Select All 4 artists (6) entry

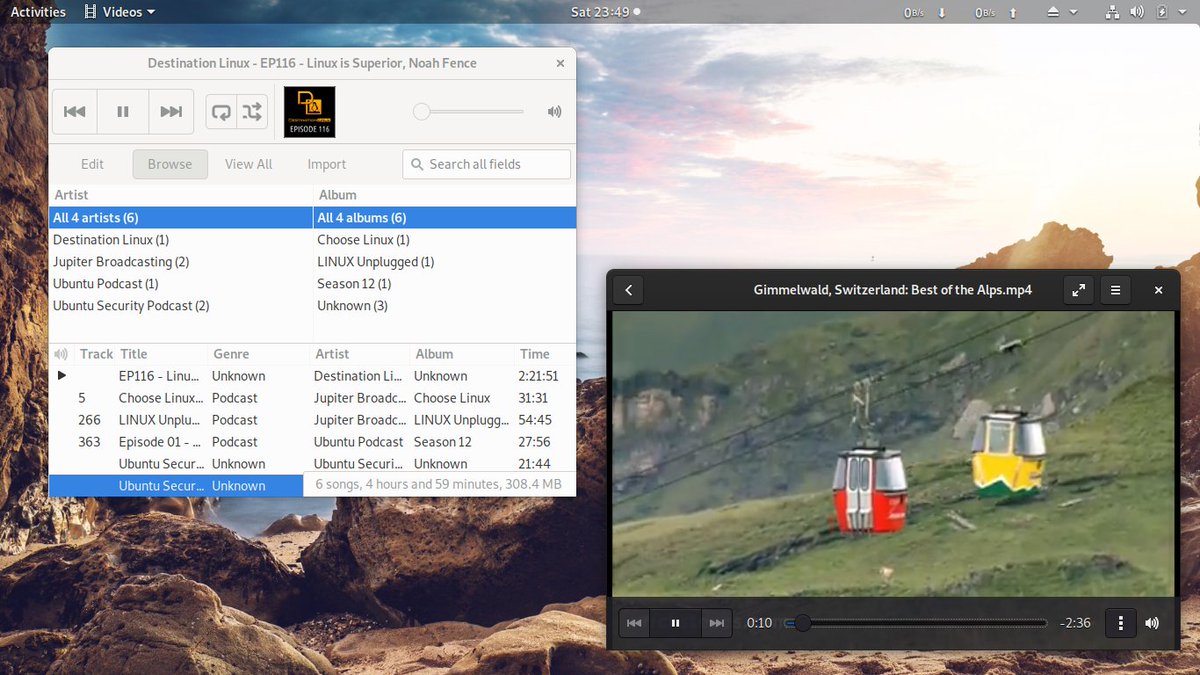(181, 218)
